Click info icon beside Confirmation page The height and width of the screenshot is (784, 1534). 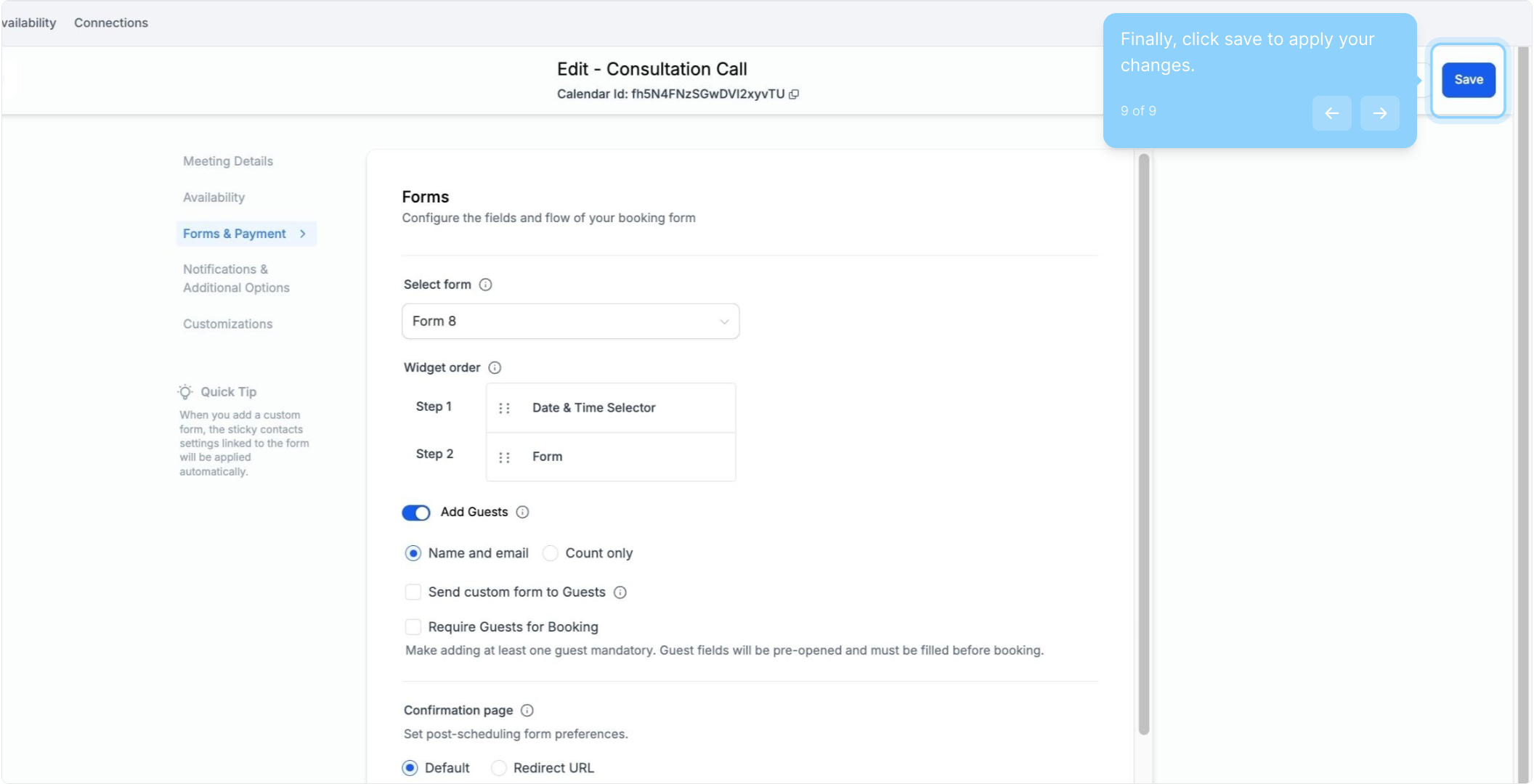click(x=527, y=710)
